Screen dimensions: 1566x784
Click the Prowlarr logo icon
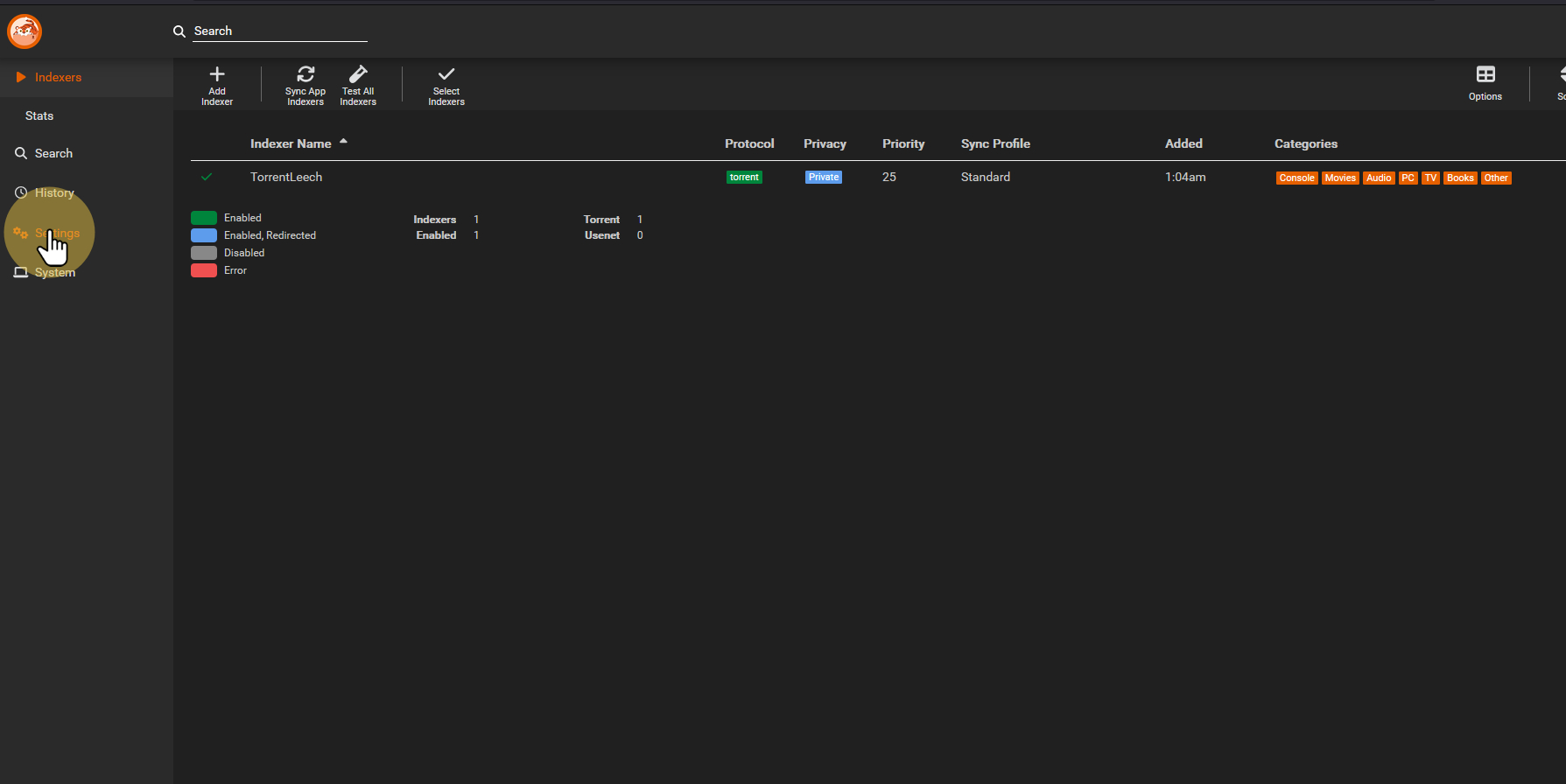(25, 31)
